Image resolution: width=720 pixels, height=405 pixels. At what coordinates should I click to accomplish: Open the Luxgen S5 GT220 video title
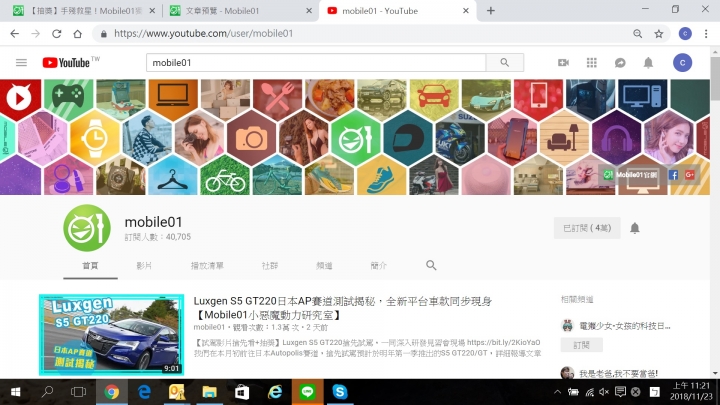pos(343,308)
